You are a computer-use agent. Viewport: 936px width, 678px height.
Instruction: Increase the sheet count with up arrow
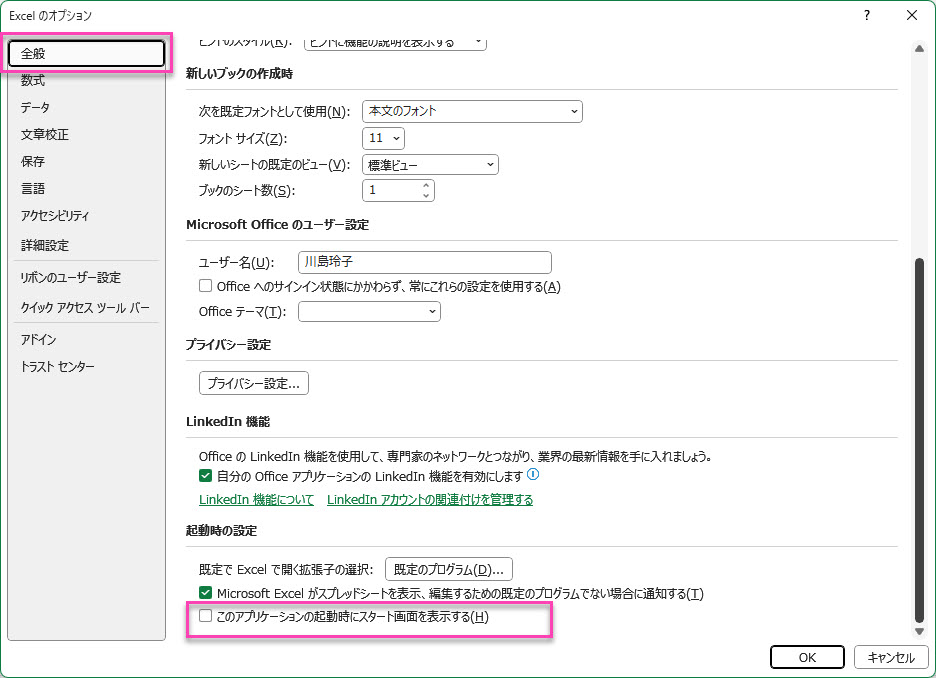(427, 185)
